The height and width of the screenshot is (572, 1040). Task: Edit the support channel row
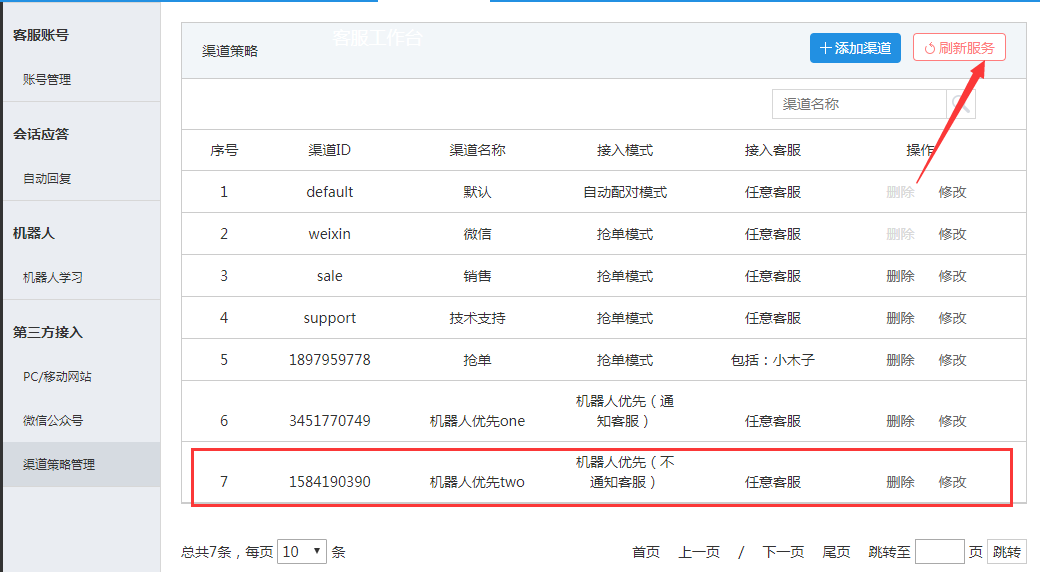pyautogui.click(x=952, y=318)
